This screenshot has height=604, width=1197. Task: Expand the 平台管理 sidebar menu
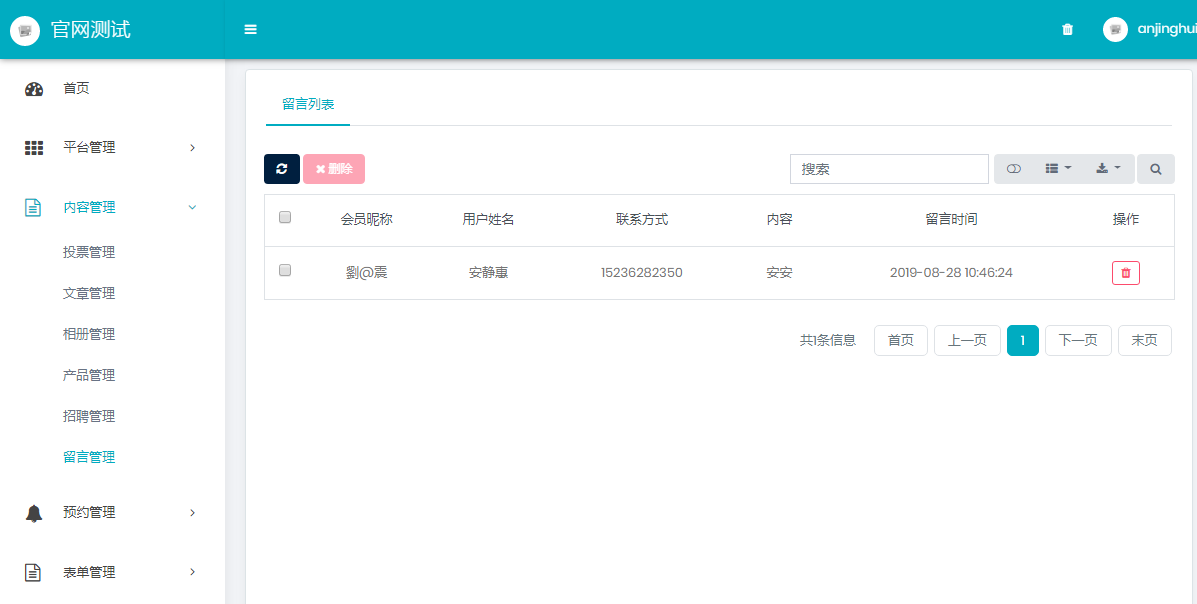point(110,148)
